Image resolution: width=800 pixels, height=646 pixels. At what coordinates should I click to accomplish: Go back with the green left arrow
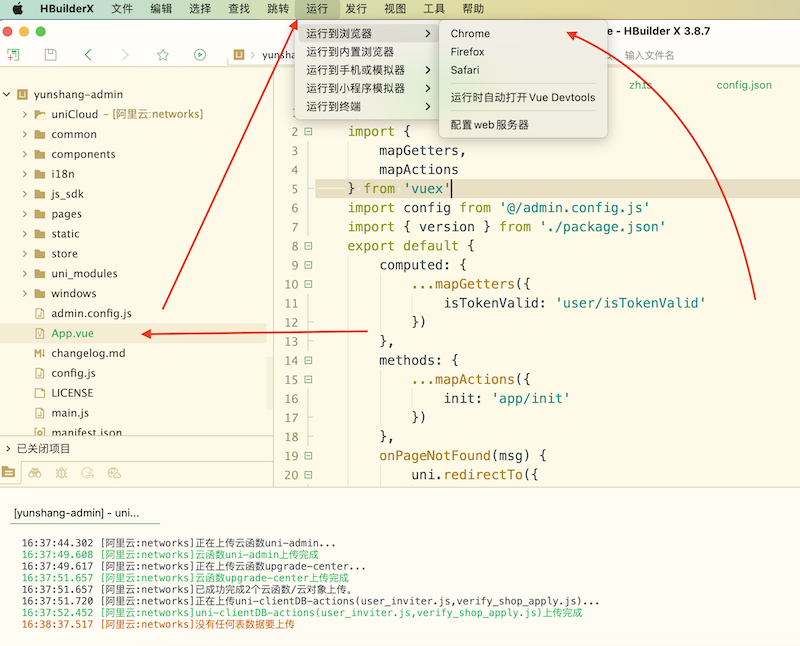[88, 55]
